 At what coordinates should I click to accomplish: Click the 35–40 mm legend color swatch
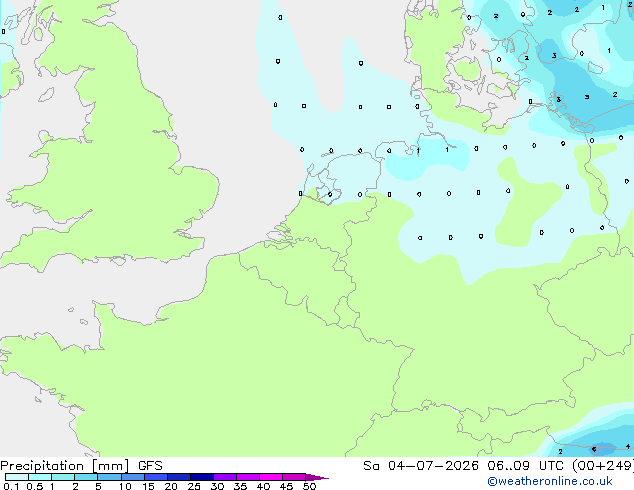[248, 477]
